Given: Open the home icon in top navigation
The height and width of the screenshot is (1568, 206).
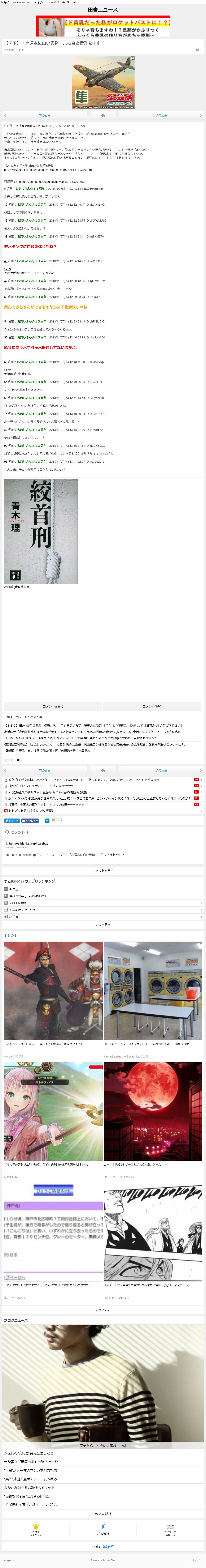Looking at the screenshot, I should click(x=103, y=115).
